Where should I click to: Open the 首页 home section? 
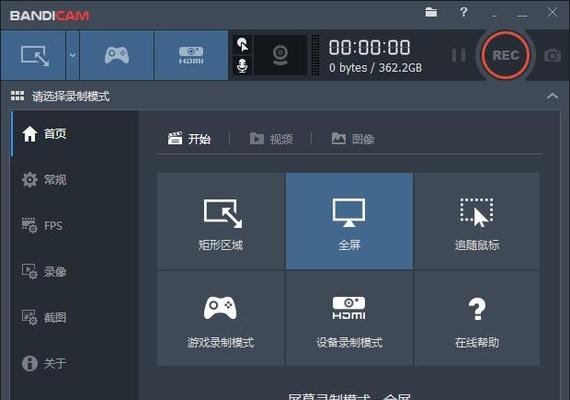point(75,133)
